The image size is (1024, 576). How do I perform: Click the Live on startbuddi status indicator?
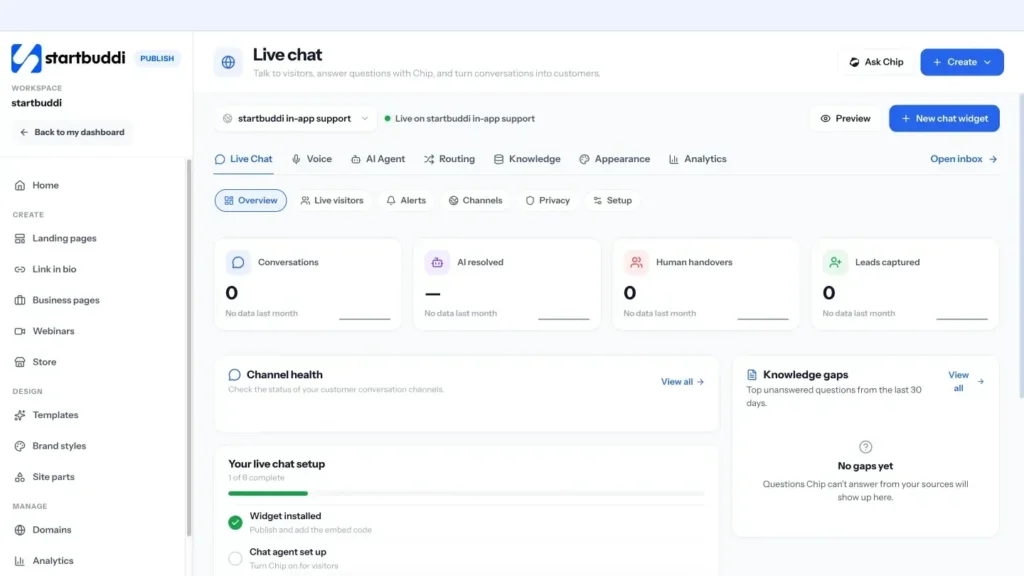460,119
